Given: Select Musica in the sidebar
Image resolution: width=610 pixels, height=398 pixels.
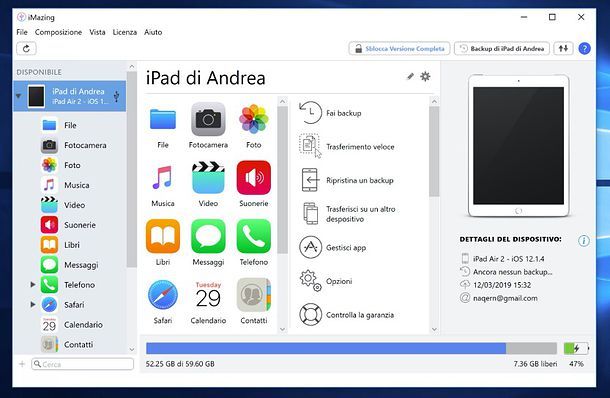Looking at the screenshot, I should [x=76, y=185].
